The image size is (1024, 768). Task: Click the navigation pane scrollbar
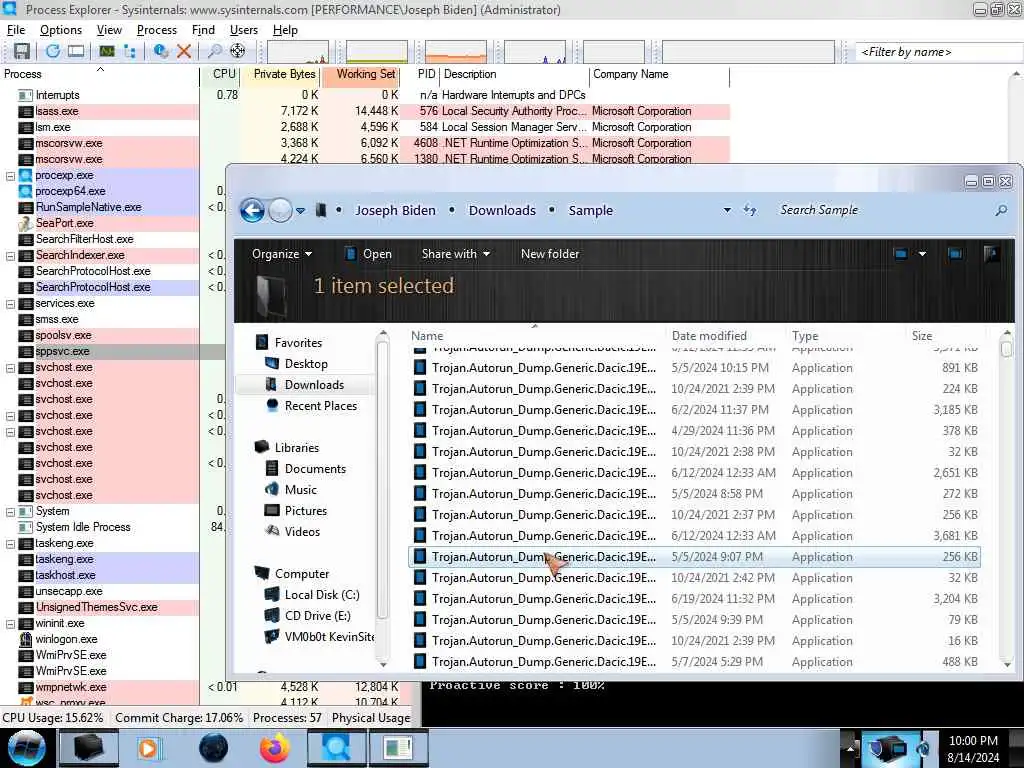(383, 500)
